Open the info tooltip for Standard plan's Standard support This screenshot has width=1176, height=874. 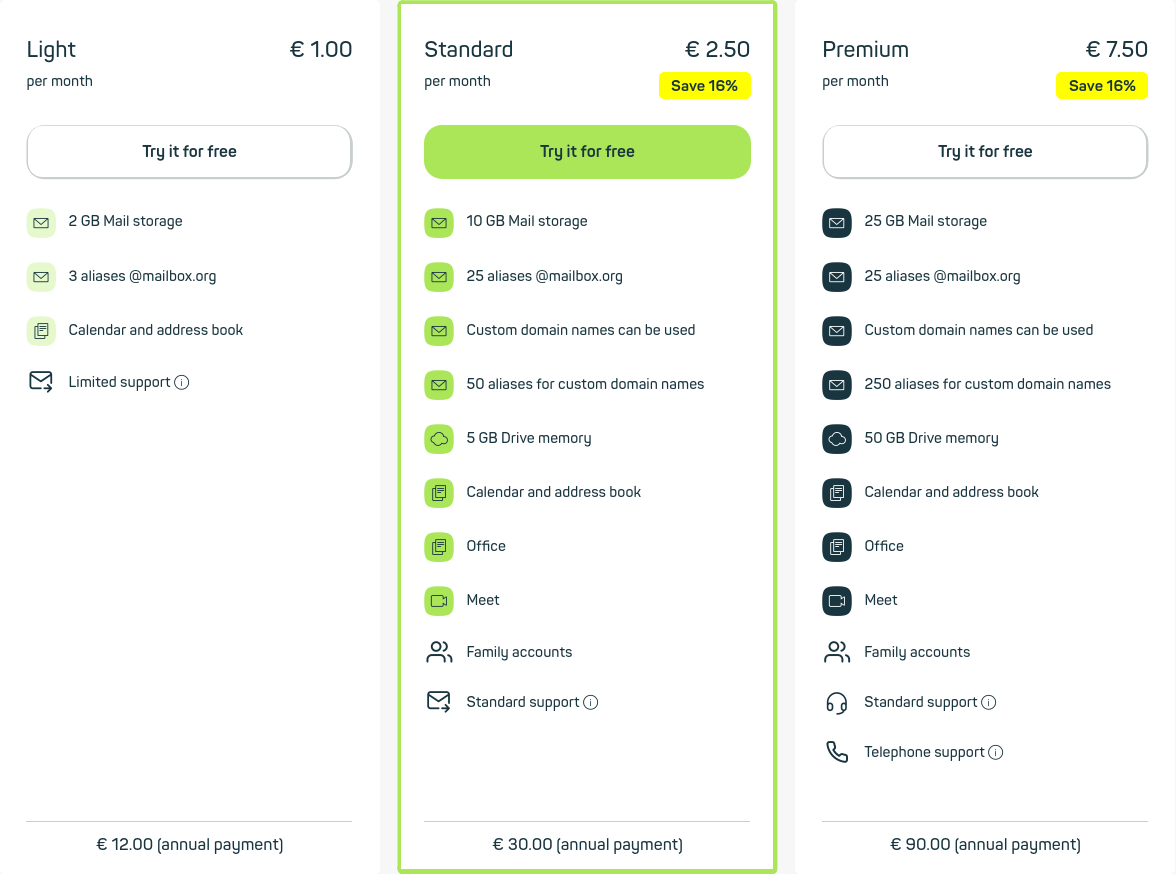(591, 702)
